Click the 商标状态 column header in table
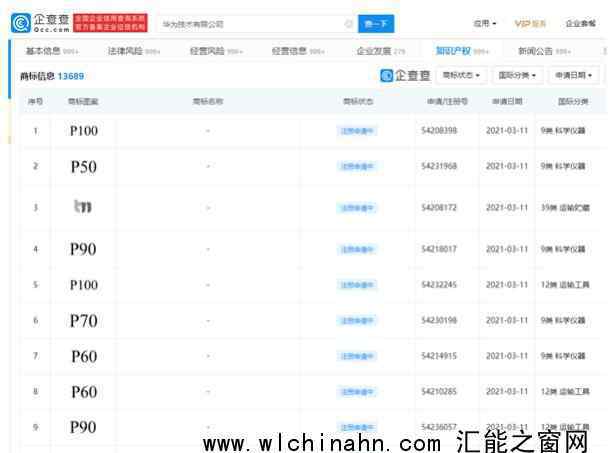Screen dimensions: 614x453 pos(358,101)
